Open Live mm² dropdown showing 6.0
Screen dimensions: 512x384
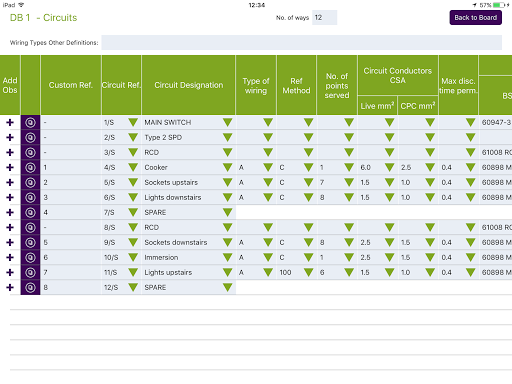pos(390,167)
